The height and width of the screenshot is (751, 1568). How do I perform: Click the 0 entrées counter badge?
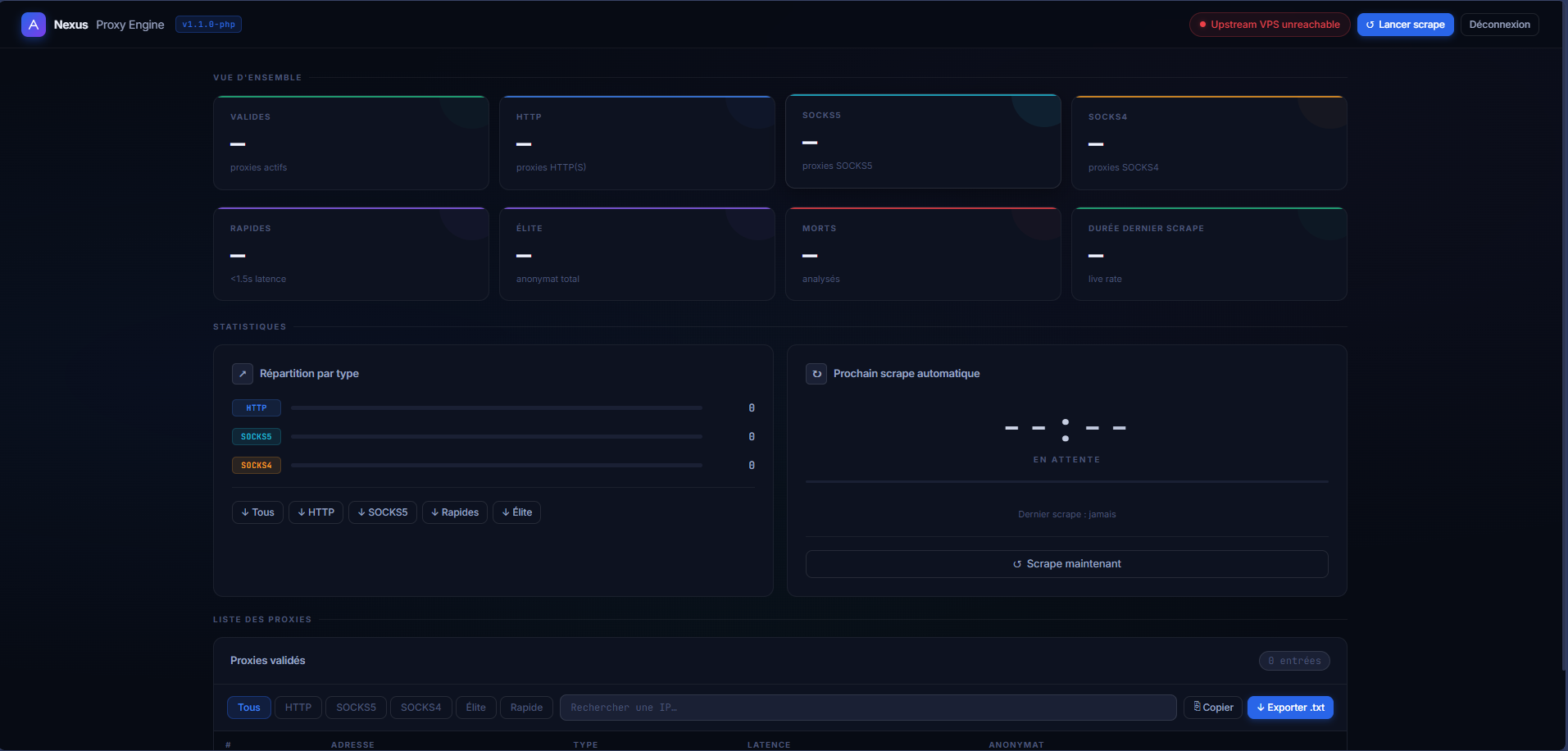[1294, 661]
